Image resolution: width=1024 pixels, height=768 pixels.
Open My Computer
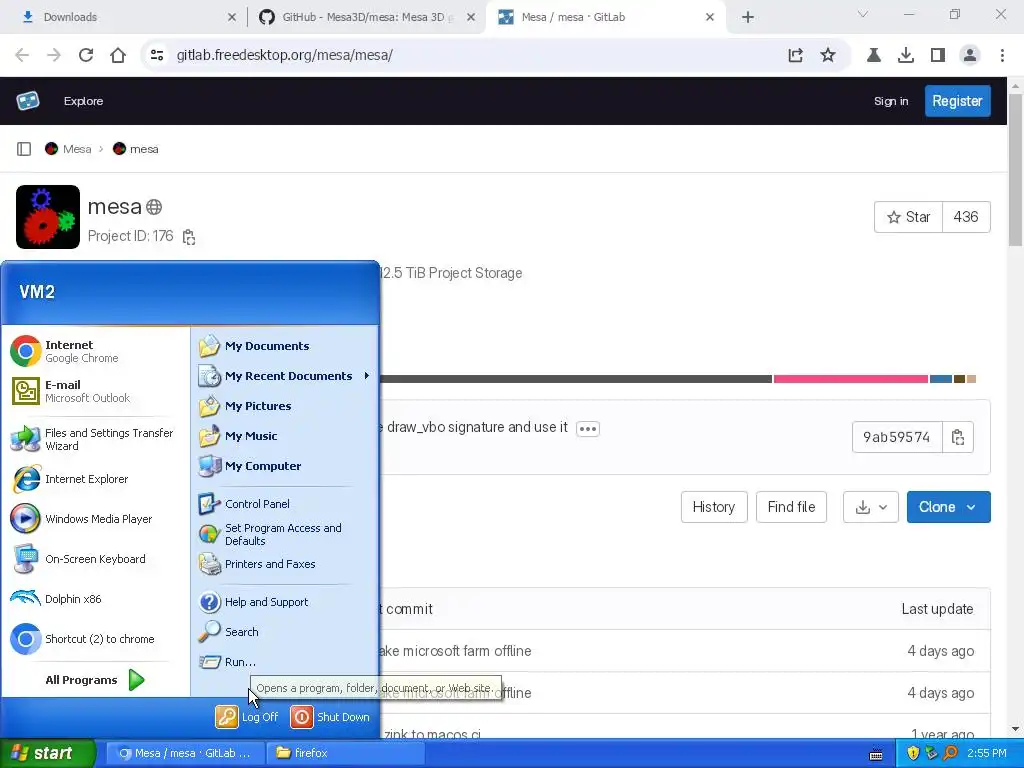(285, 466)
